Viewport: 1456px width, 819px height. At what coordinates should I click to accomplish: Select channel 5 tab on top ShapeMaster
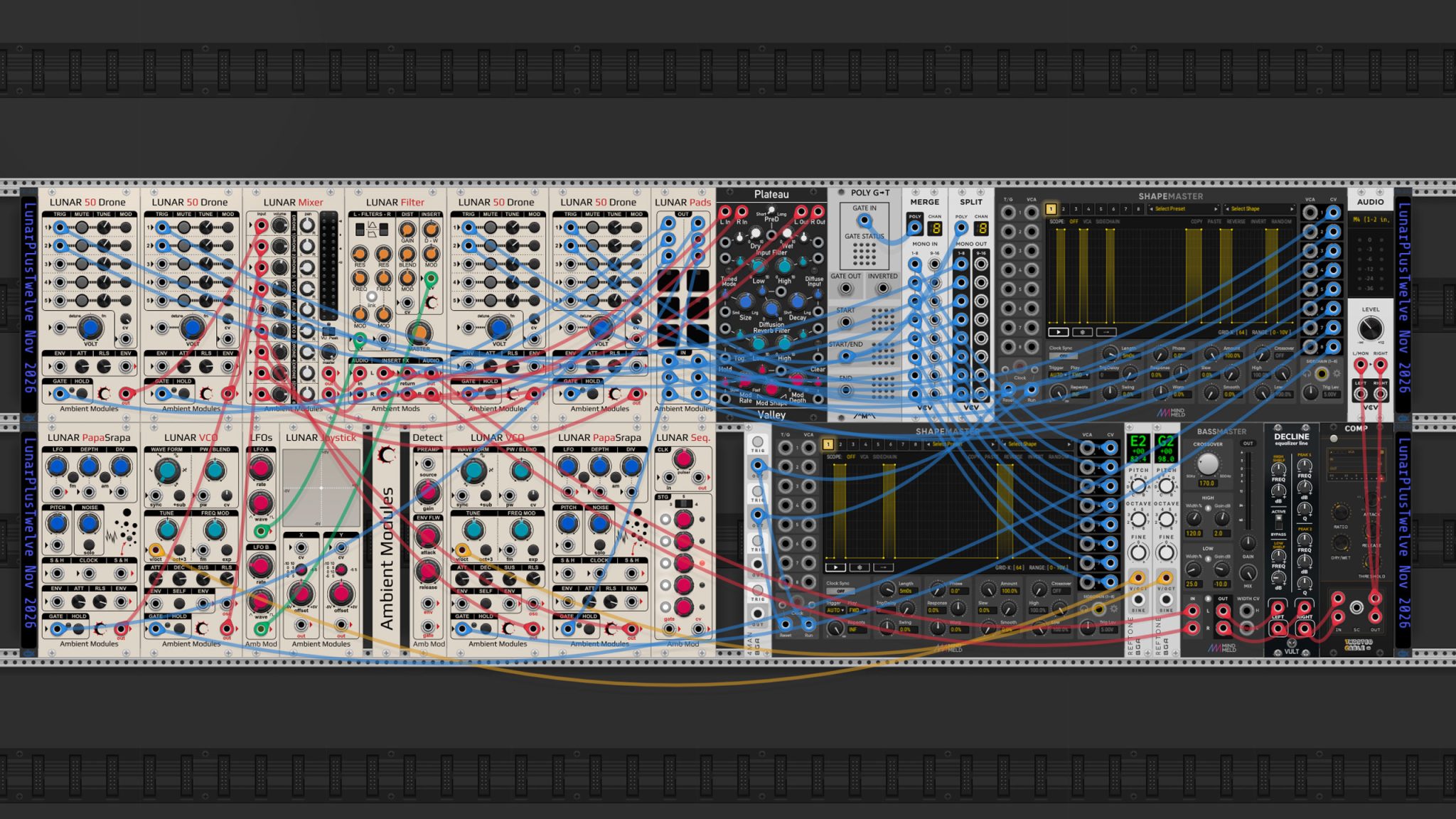(1101, 209)
